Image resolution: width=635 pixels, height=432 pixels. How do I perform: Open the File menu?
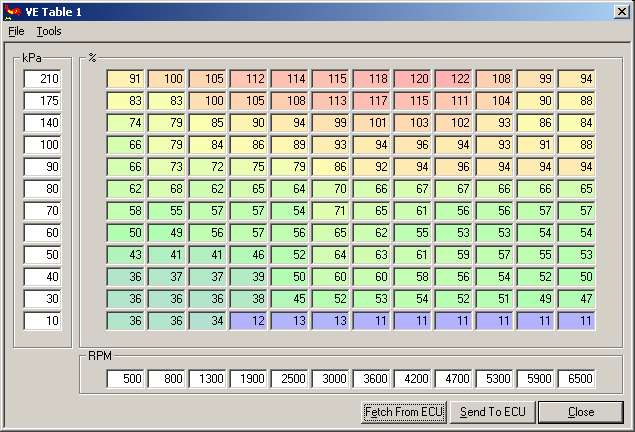point(16,31)
